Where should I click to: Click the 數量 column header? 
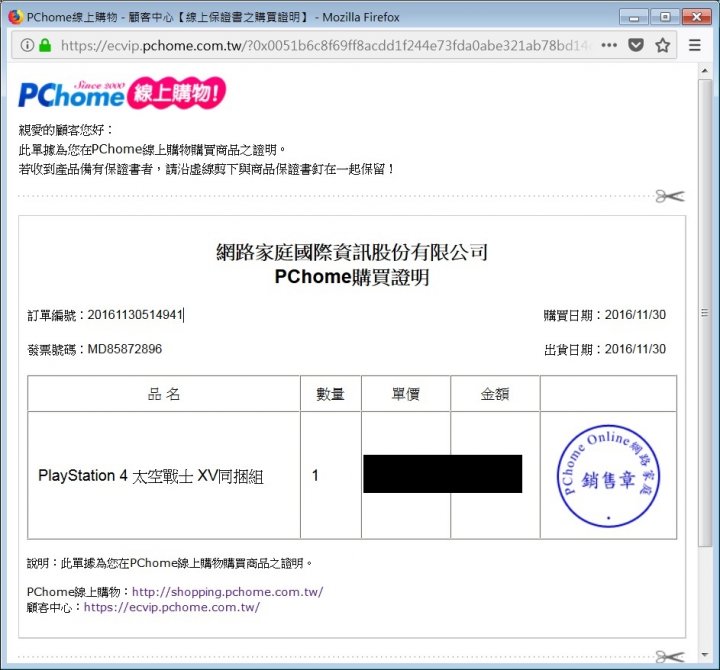tap(330, 394)
